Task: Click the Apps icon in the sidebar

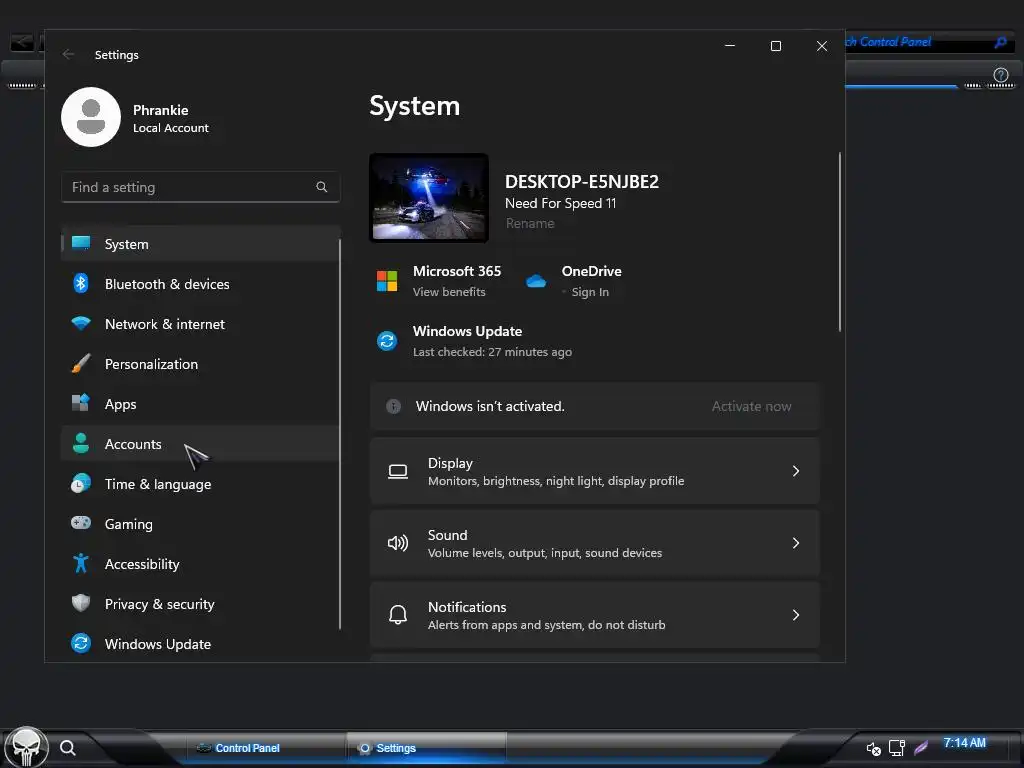Action: (81, 403)
